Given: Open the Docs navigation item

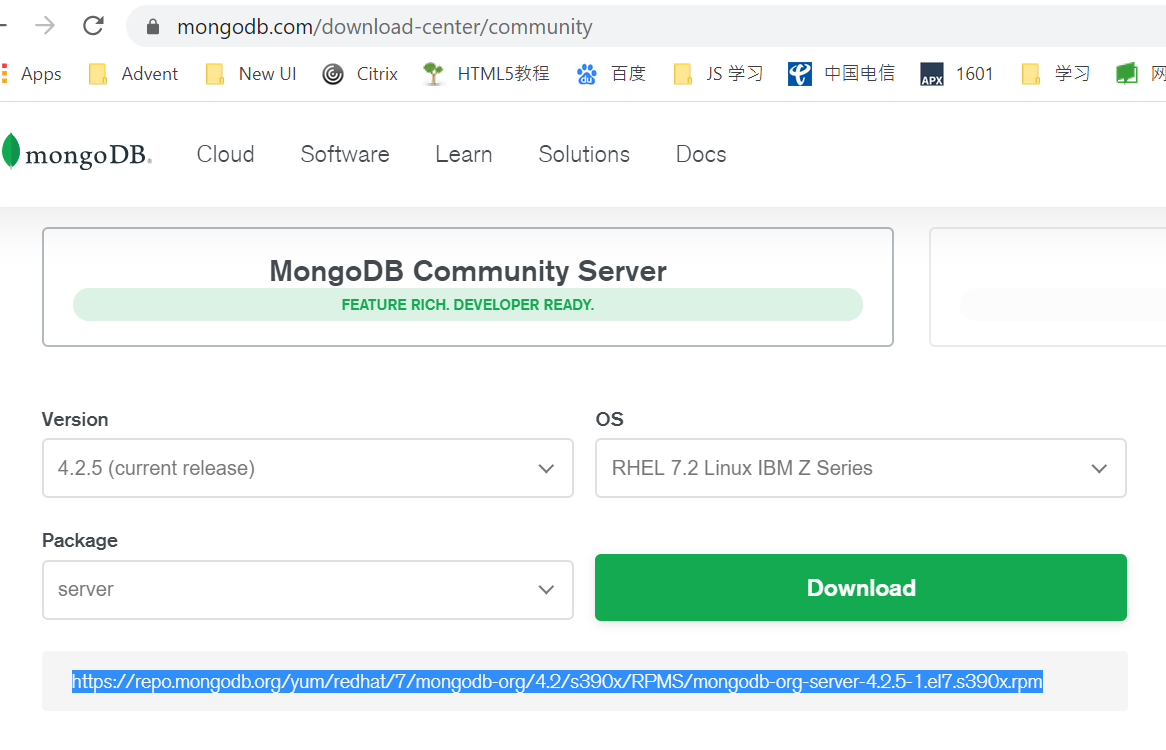Looking at the screenshot, I should point(701,154).
